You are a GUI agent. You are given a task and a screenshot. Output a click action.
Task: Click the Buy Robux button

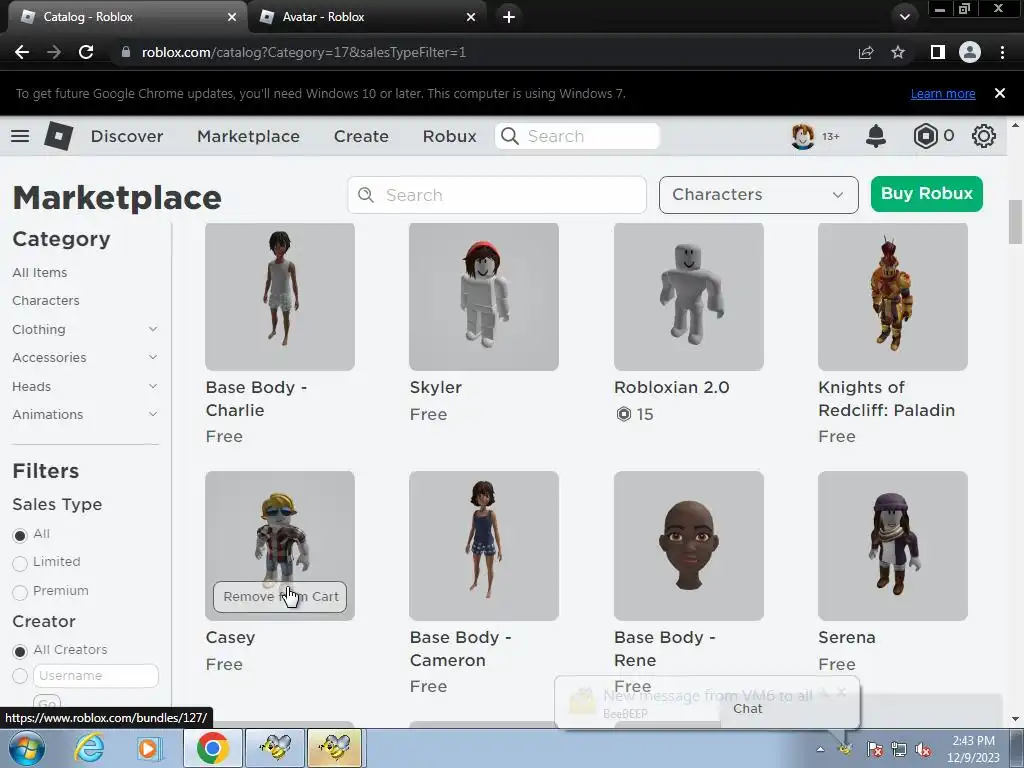tap(926, 194)
